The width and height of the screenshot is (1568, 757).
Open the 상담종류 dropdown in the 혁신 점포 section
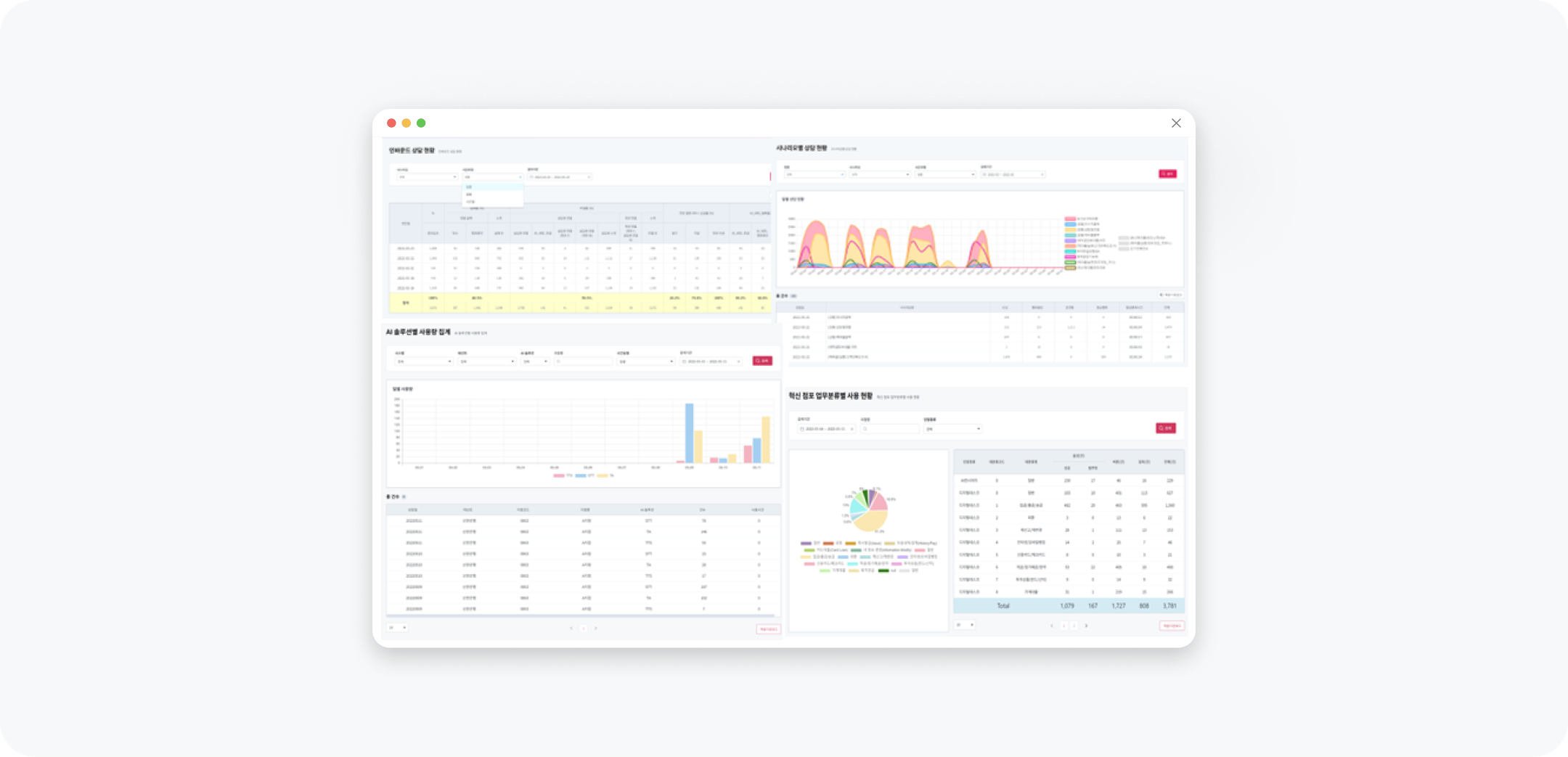click(x=952, y=427)
